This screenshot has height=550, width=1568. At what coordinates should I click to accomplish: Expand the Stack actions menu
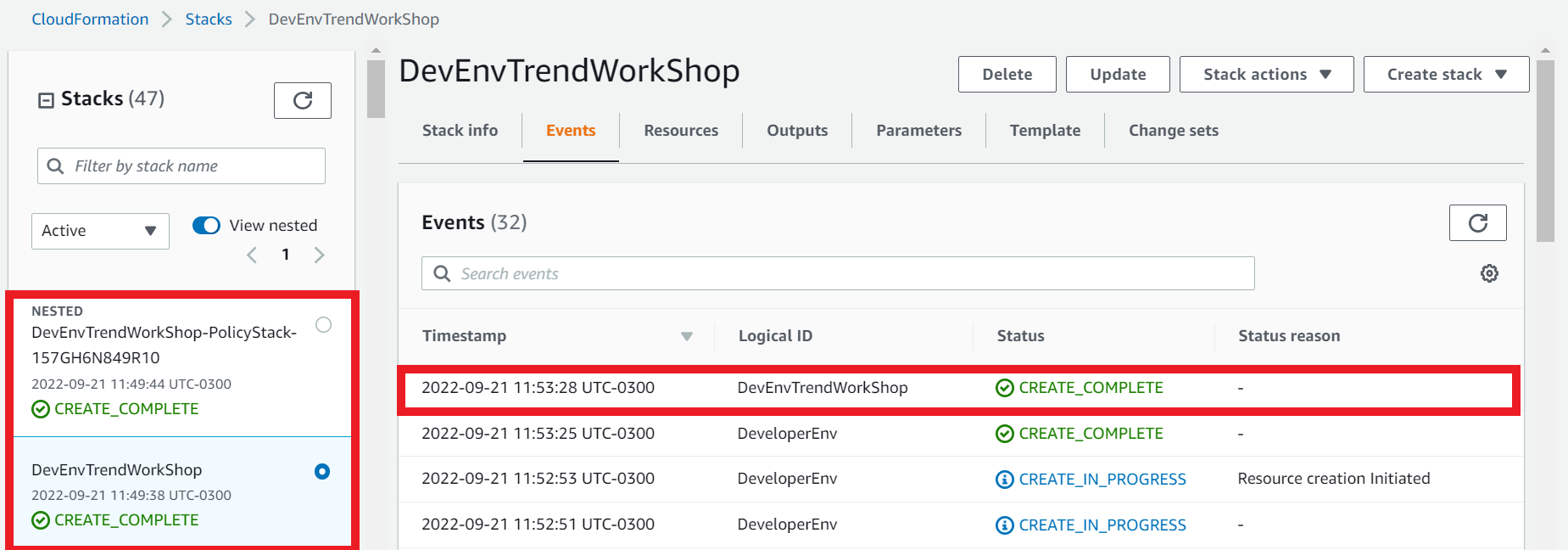[1266, 75]
